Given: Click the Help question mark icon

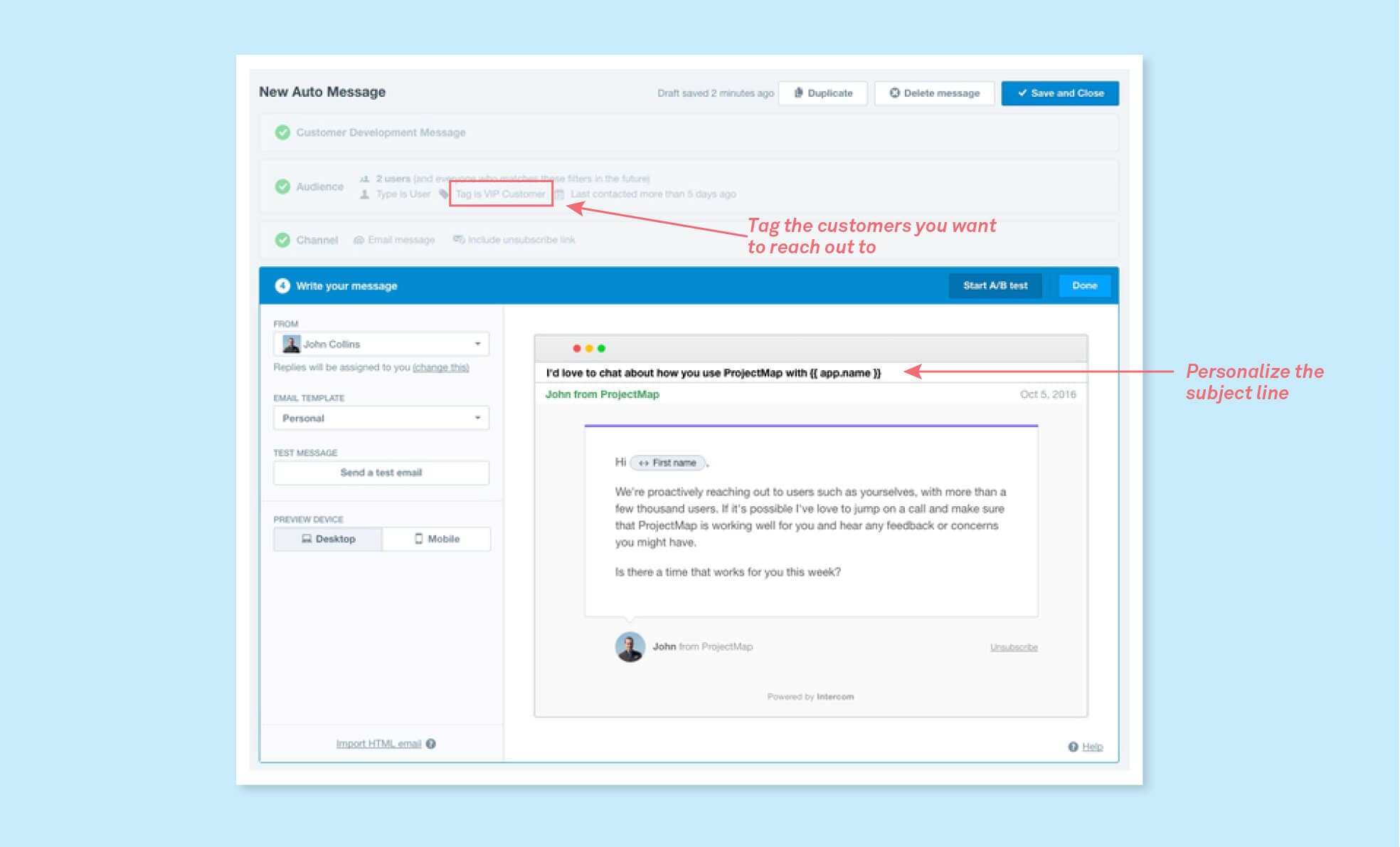Looking at the screenshot, I should coord(1073,747).
